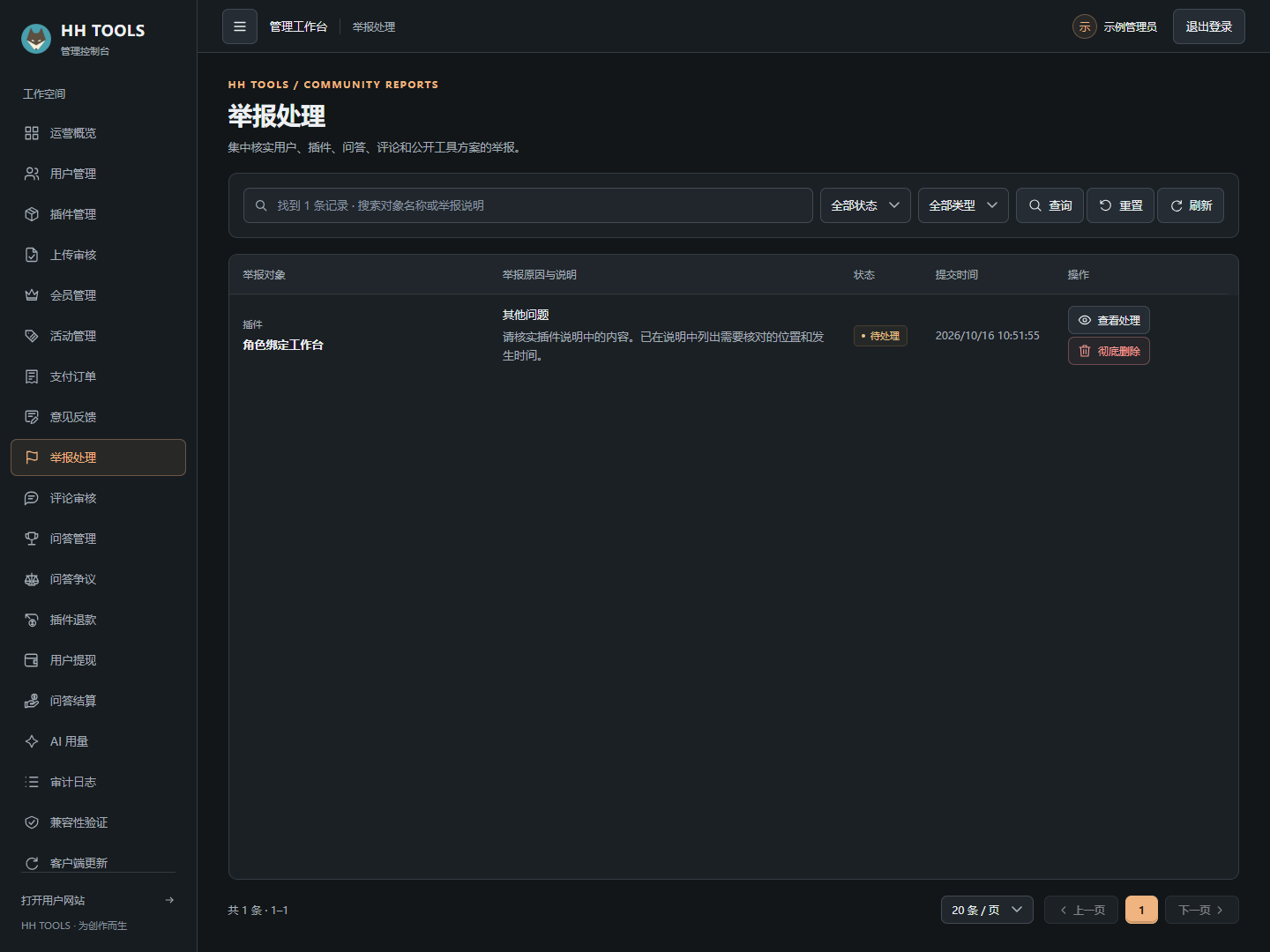Open 评论审核 comment icon in sidebar
Viewport: 1270px width, 952px height.
tap(32, 498)
